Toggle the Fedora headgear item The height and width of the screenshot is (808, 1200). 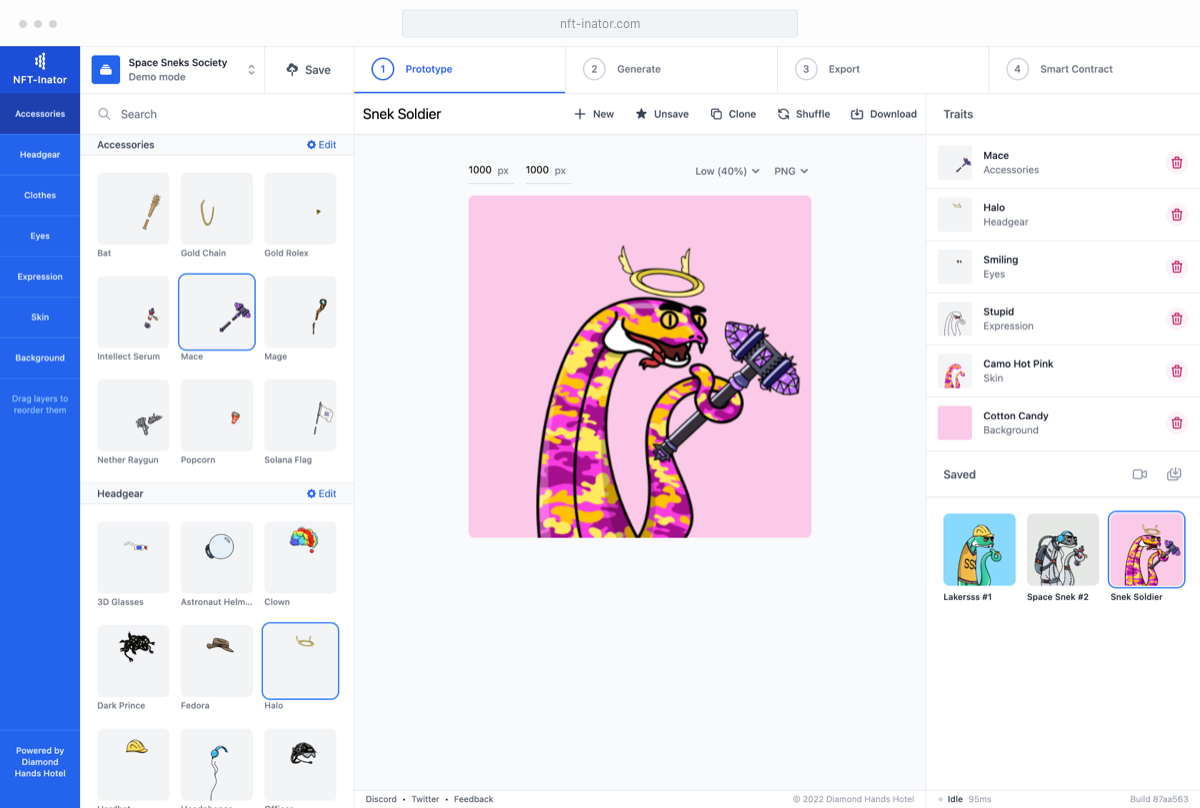(217, 660)
